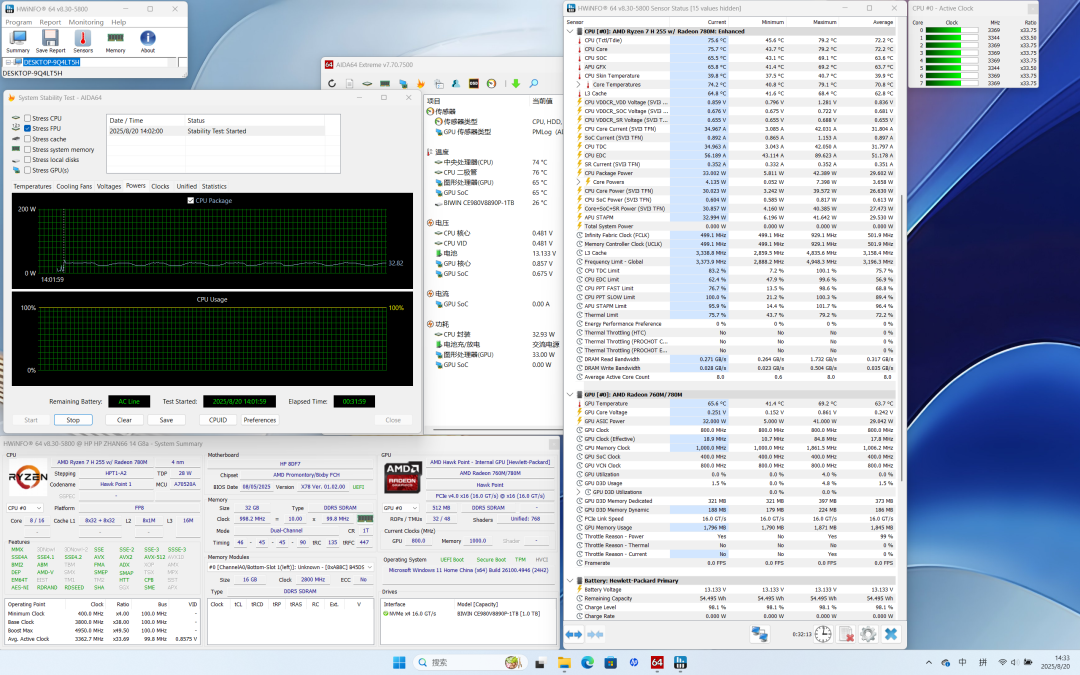Open the Program menu in HWiNFO
The width and height of the screenshot is (1080, 675).
[x=19, y=22]
